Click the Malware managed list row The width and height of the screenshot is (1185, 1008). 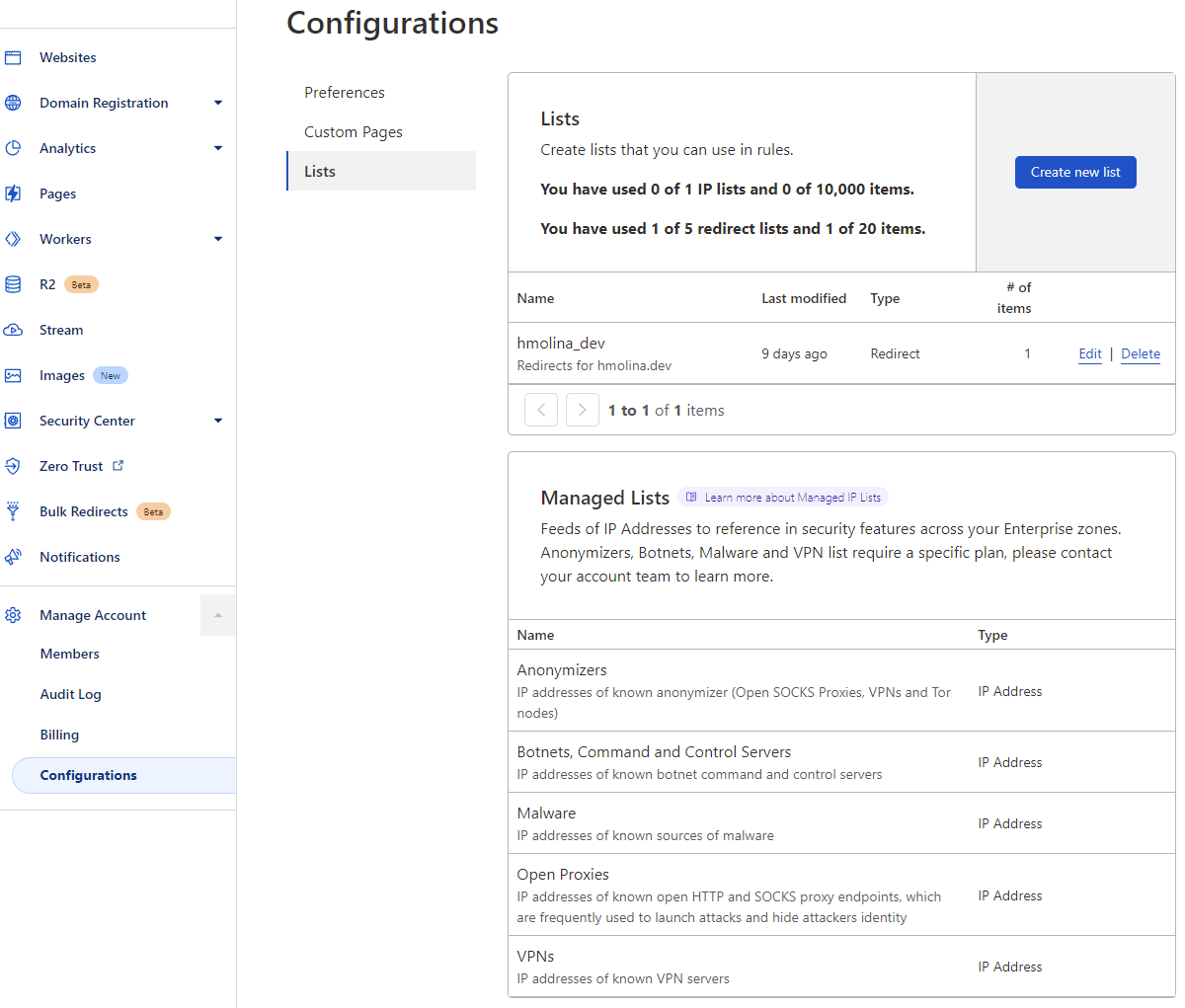coord(841,823)
